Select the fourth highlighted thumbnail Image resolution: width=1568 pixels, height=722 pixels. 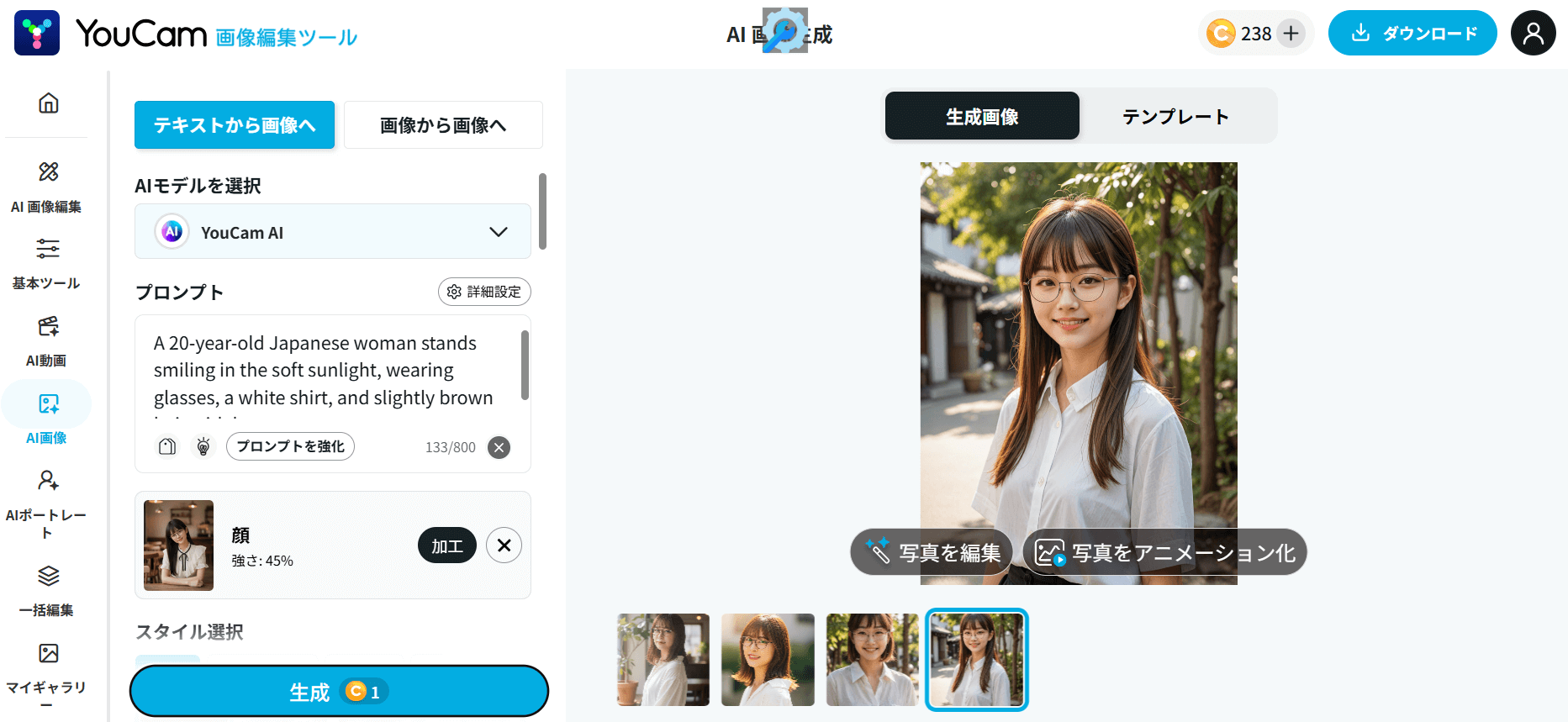coord(977,660)
